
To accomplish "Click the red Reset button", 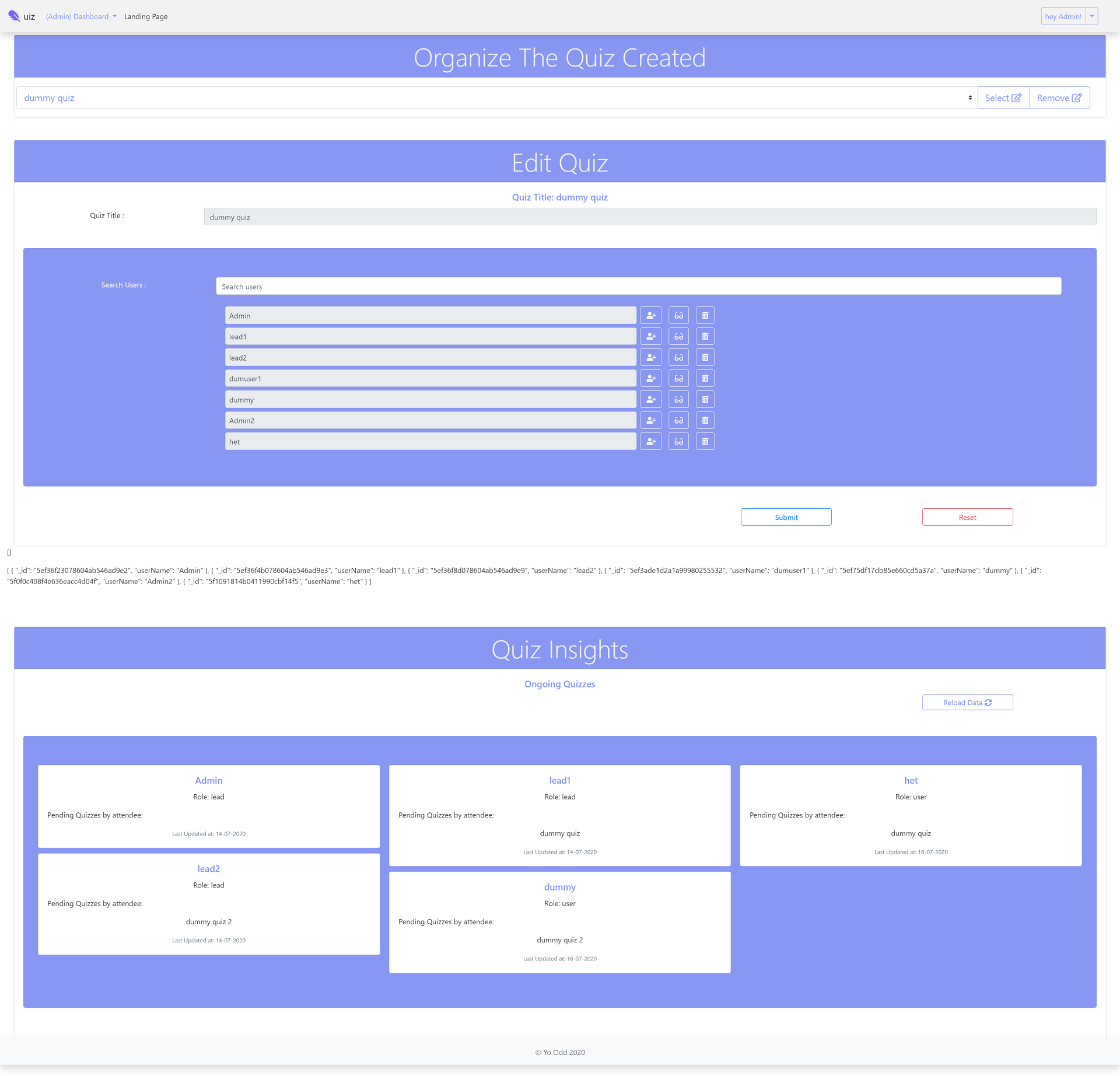I will coord(967,518).
